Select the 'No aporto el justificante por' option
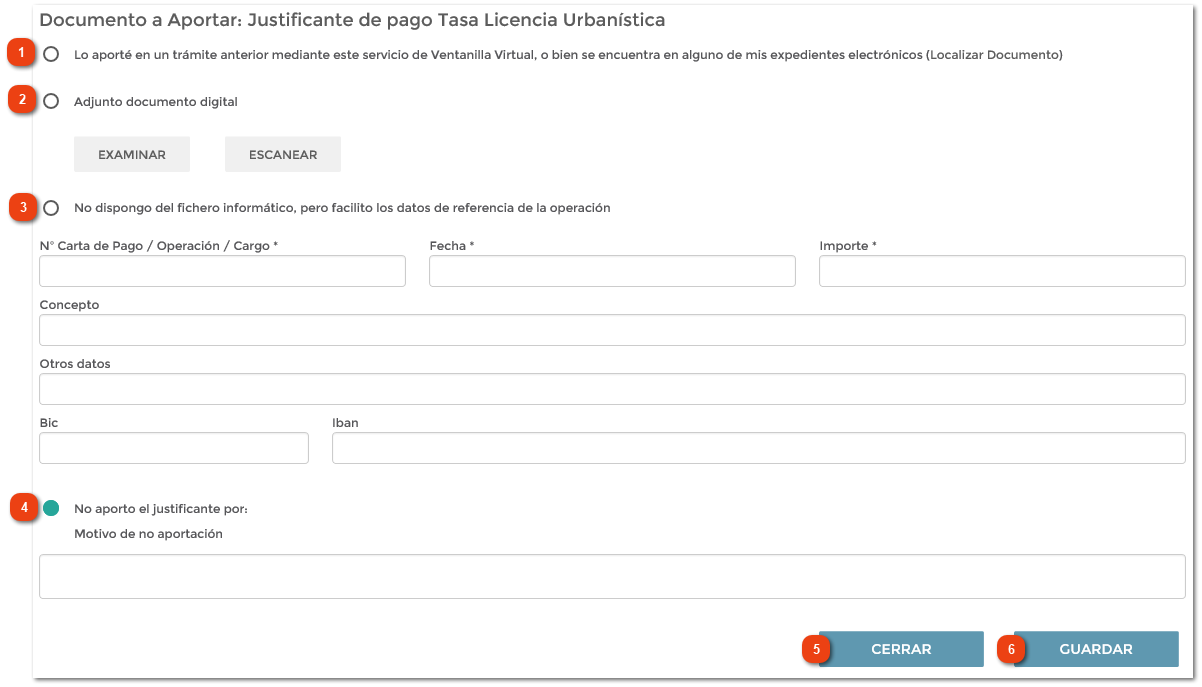This screenshot has width=1202, height=687. [x=51, y=508]
